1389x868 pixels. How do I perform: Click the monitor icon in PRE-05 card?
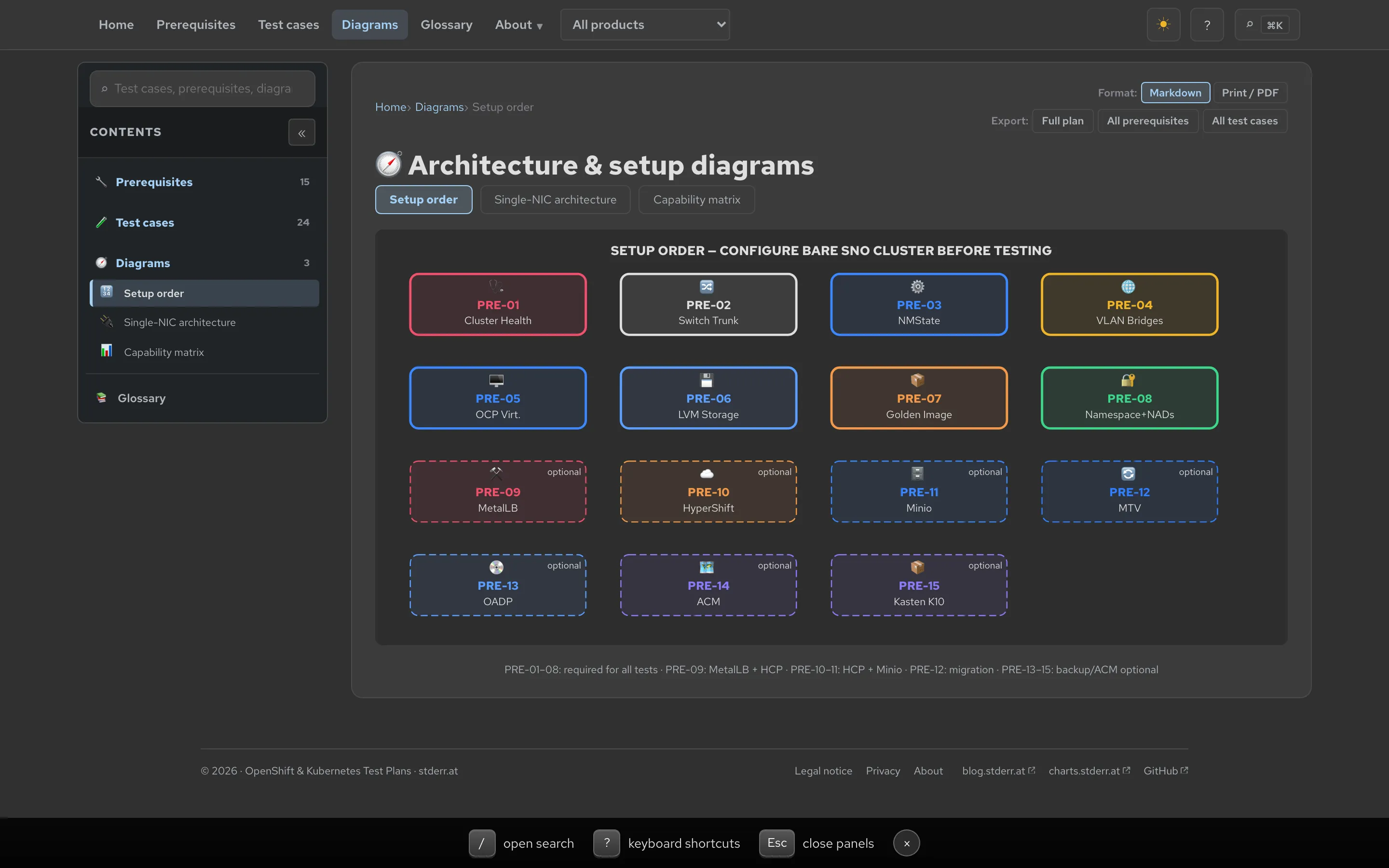(496, 380)
